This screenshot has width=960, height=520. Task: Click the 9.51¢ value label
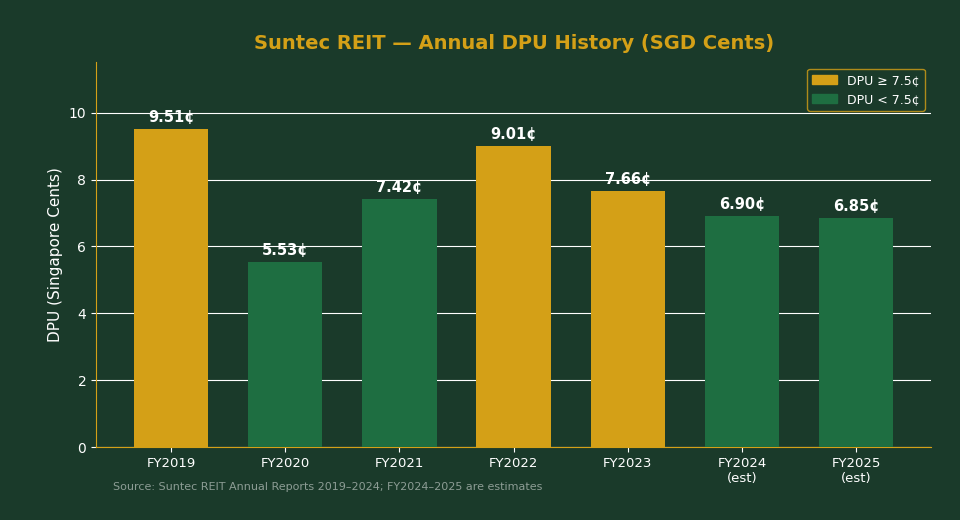coord(171,117)
